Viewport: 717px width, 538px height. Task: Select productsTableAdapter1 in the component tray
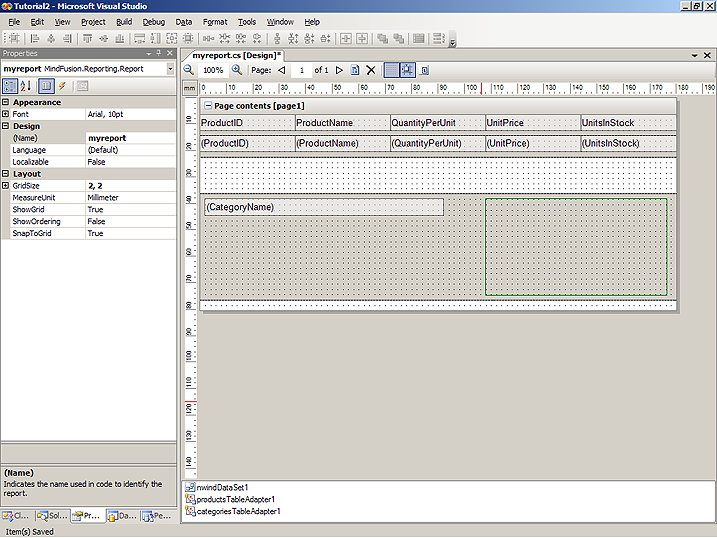click(x=236, y=499)
